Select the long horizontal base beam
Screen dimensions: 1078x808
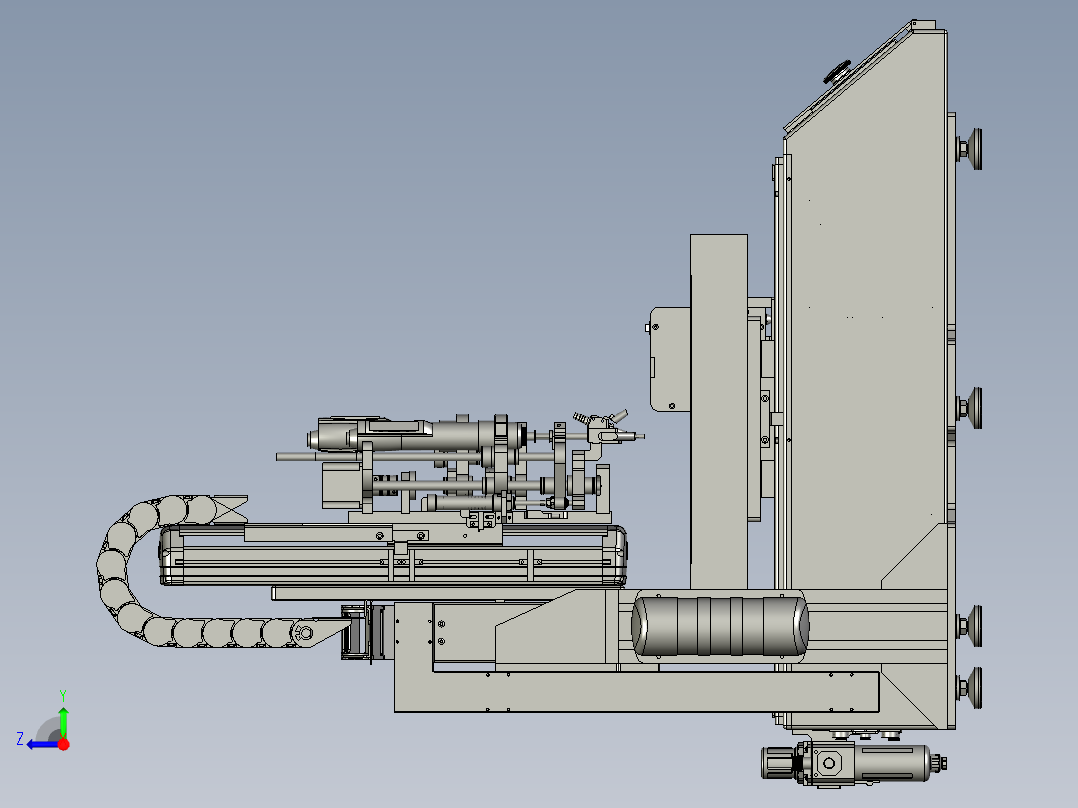[x=636, y=692]
